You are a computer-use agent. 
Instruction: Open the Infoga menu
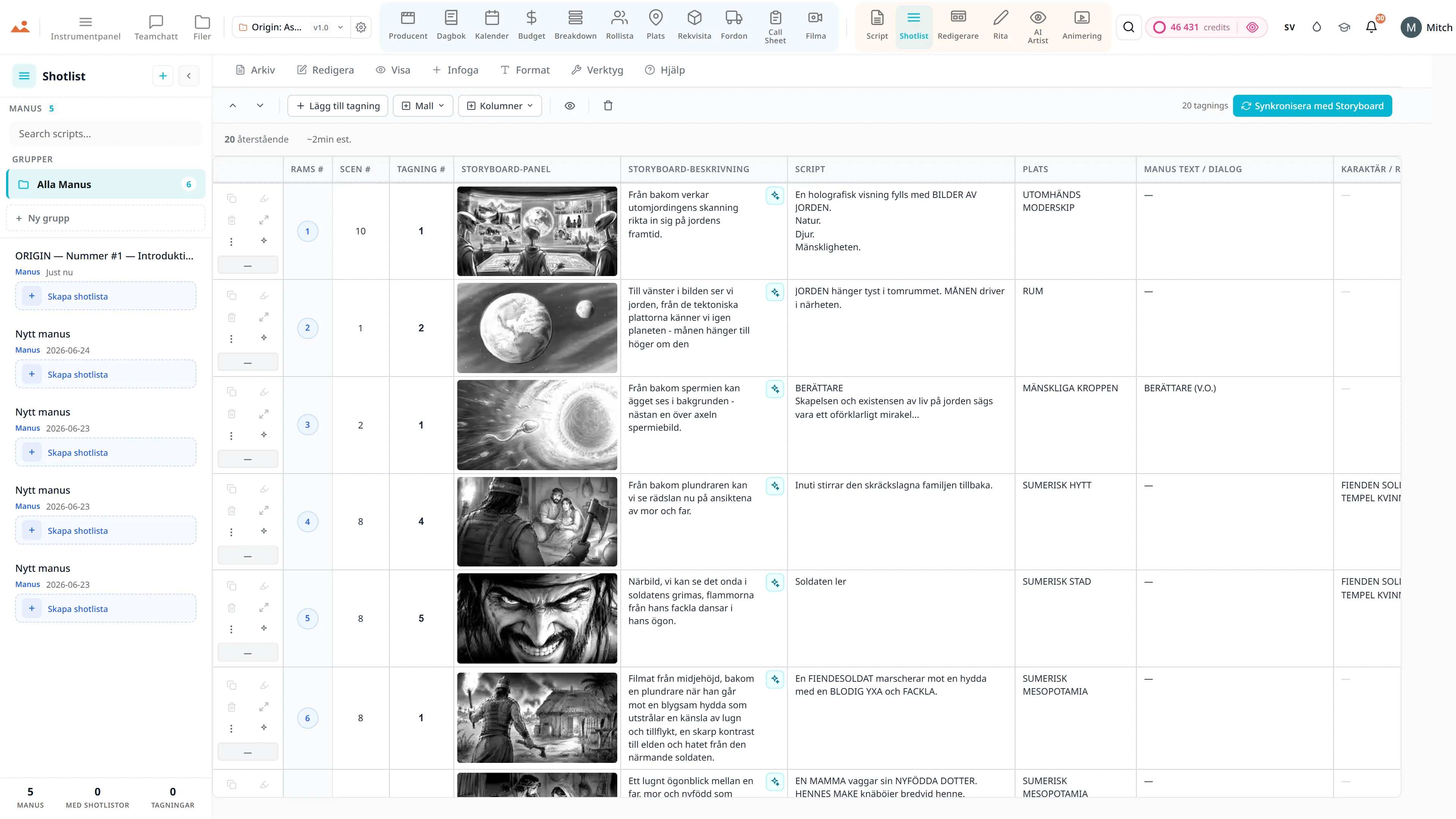[x=455, y=70]
